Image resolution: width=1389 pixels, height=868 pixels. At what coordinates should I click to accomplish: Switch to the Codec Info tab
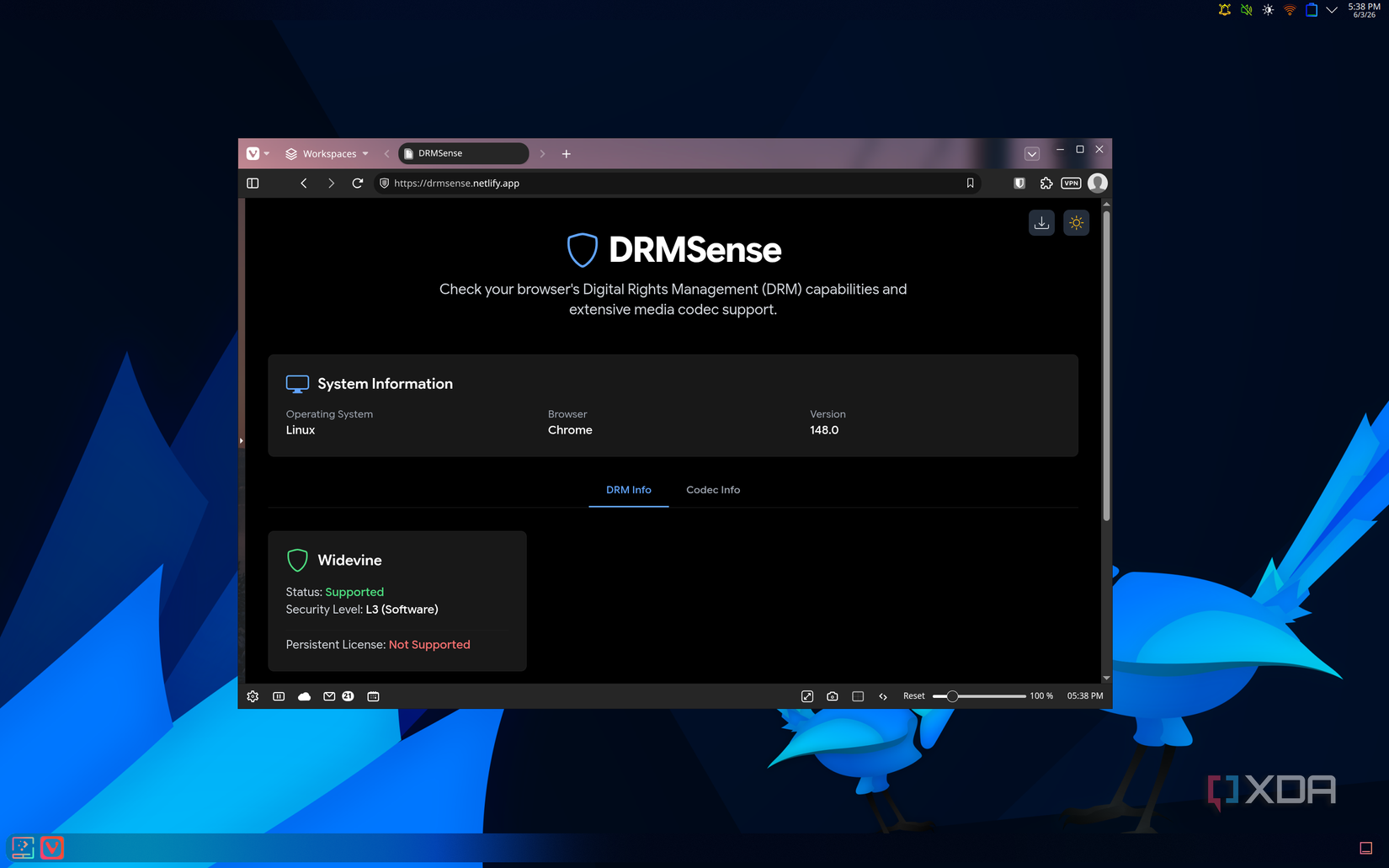713,490
